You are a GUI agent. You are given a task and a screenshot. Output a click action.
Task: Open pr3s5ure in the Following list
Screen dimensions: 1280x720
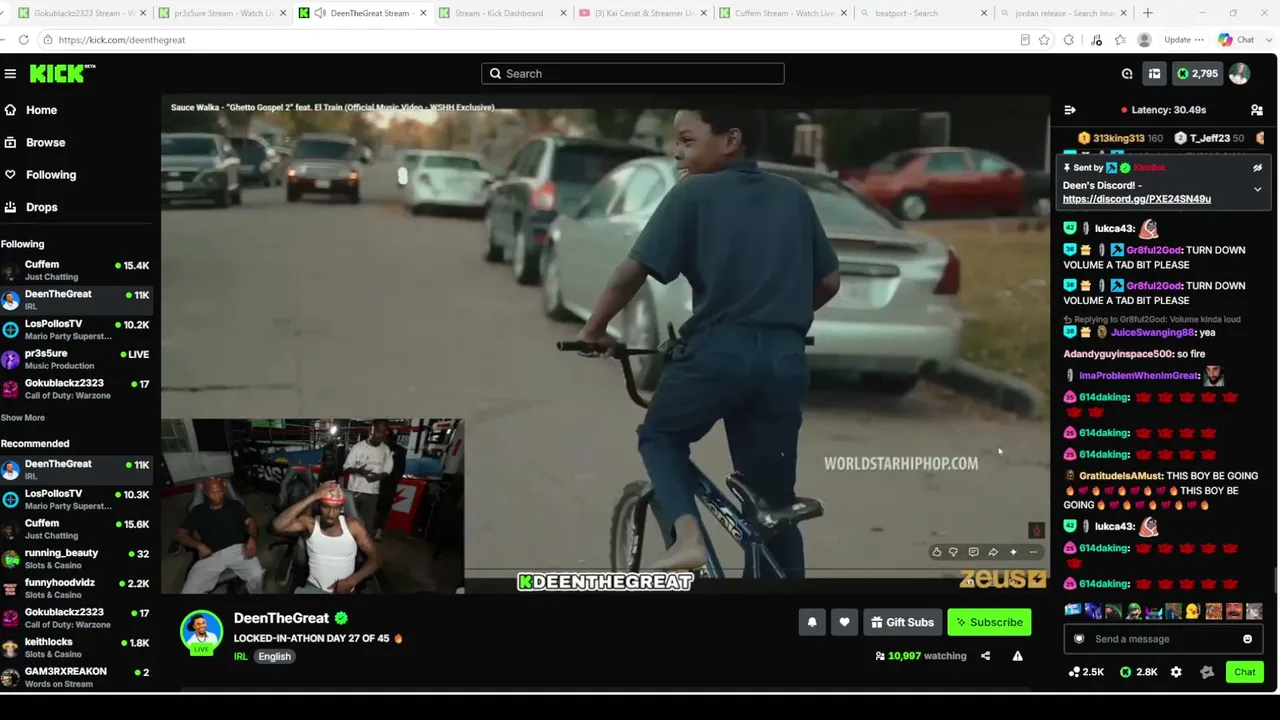tap(76, 359)
